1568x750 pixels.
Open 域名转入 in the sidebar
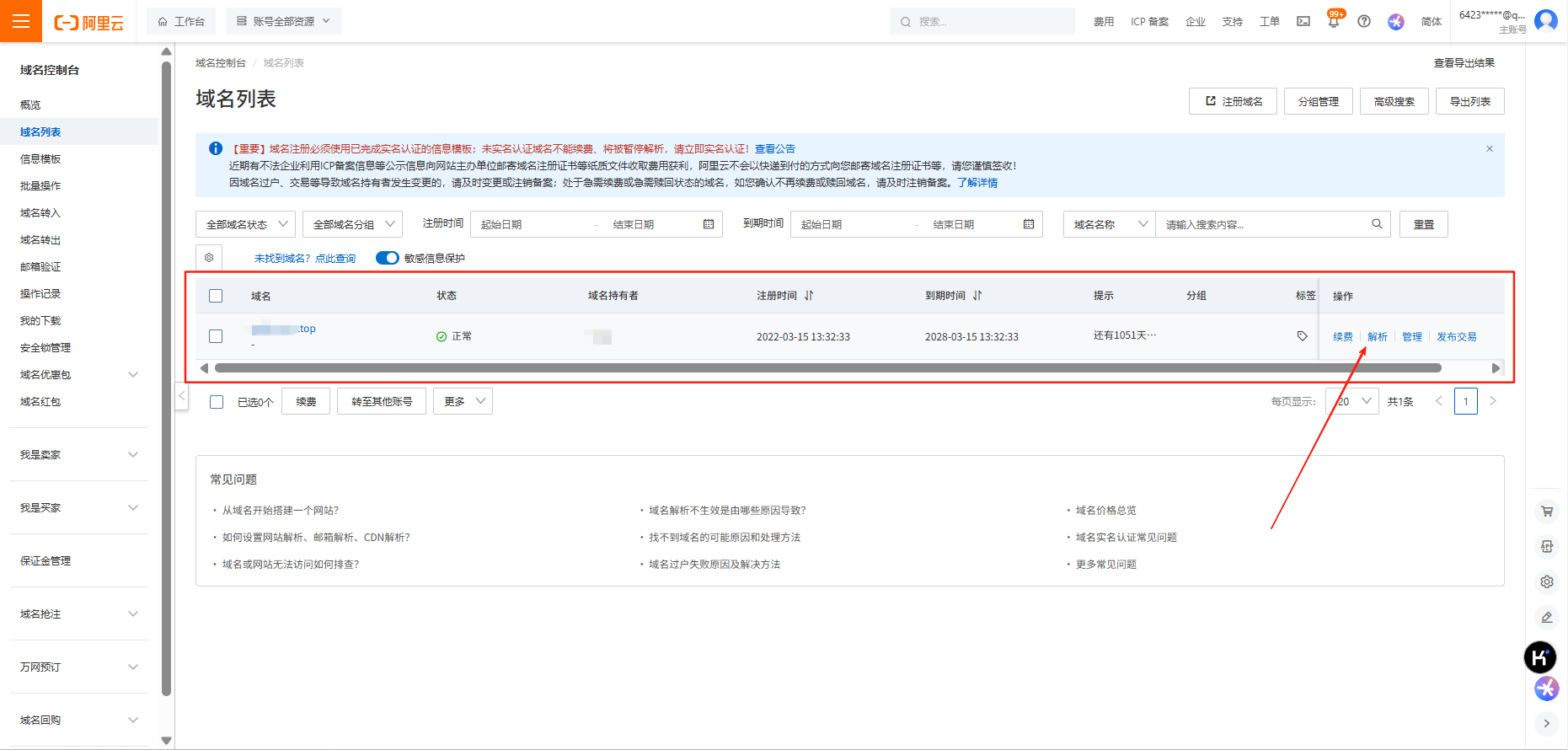pyautogui.click(x=40, y=212)
